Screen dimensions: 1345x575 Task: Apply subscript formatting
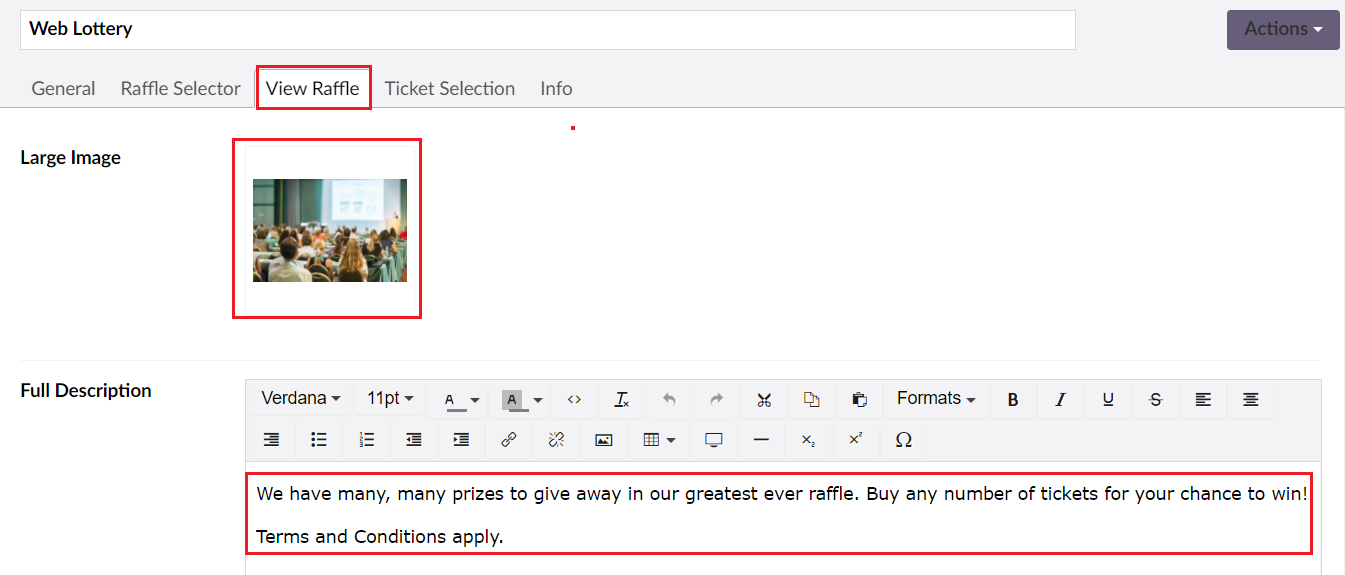[808, 439]
